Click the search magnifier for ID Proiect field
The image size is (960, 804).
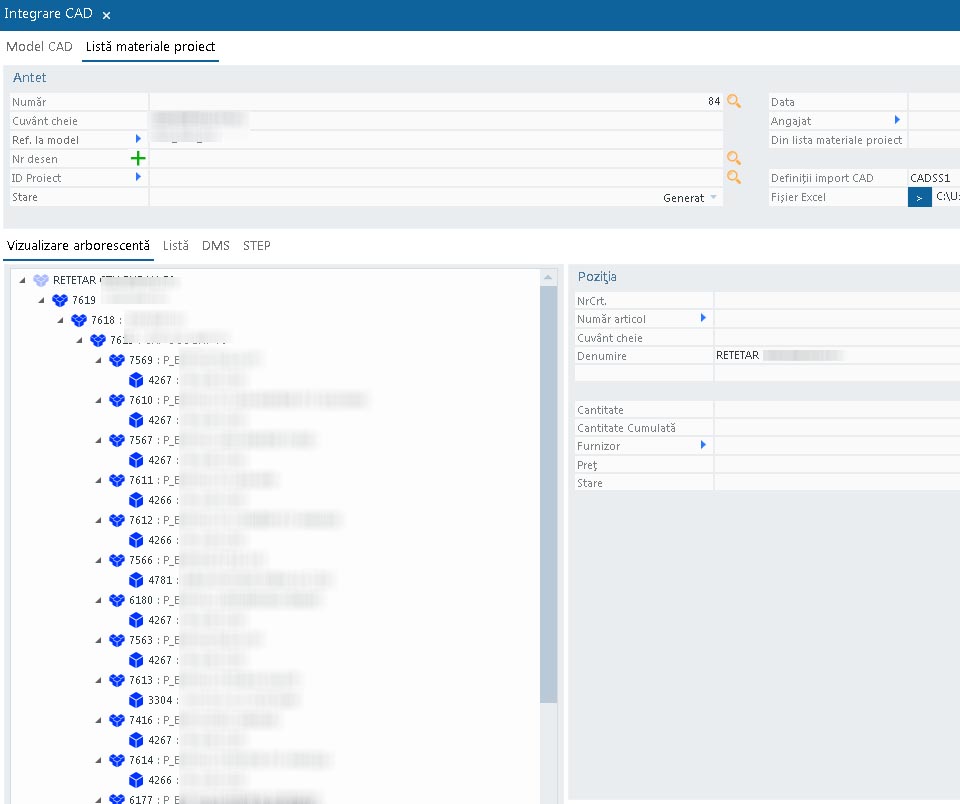pyautogui.click(x=734, y=177)
